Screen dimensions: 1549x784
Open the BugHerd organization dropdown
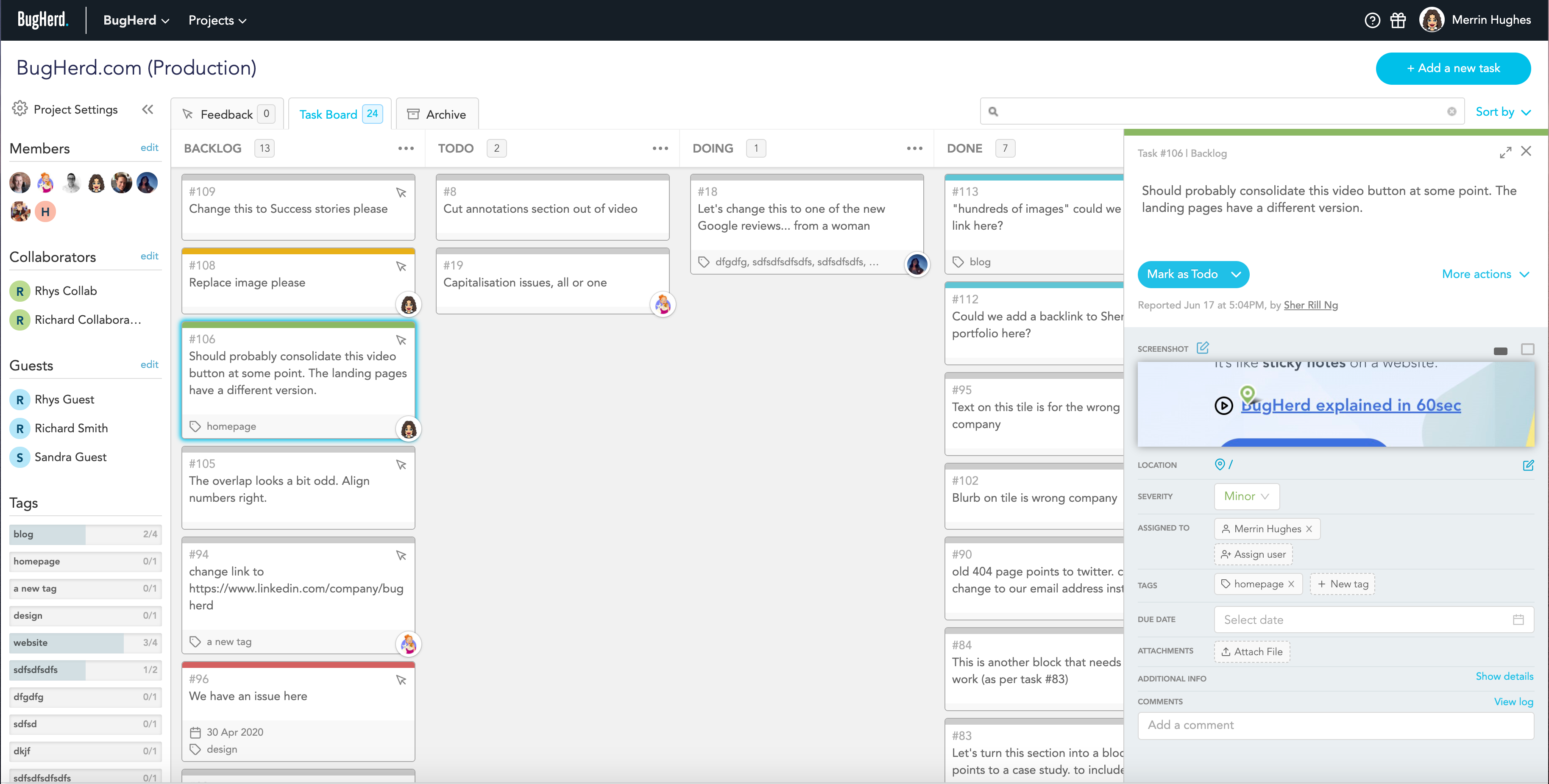pyautogui.click(x=136, y=20)
